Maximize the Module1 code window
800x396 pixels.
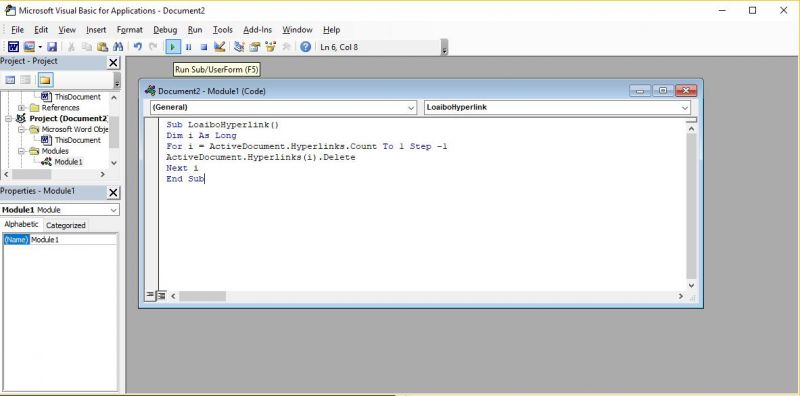663,91
